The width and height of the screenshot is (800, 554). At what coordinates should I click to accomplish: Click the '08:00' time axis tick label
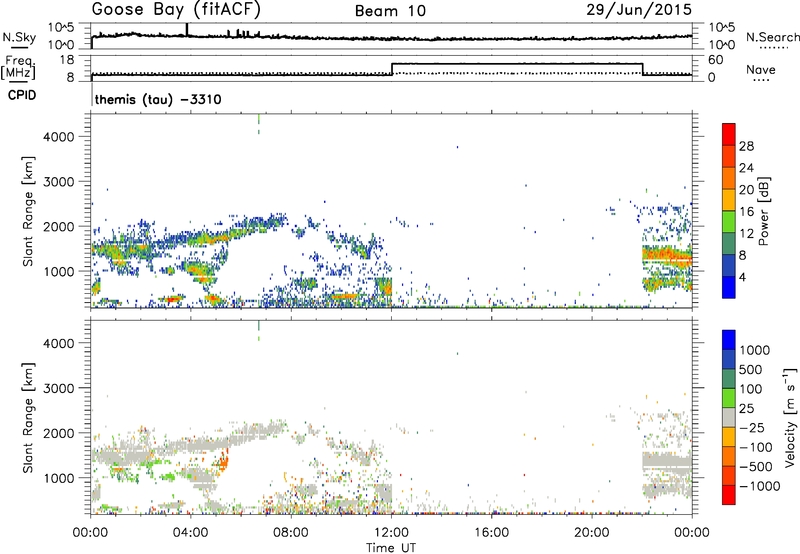(x=291, y=533)
